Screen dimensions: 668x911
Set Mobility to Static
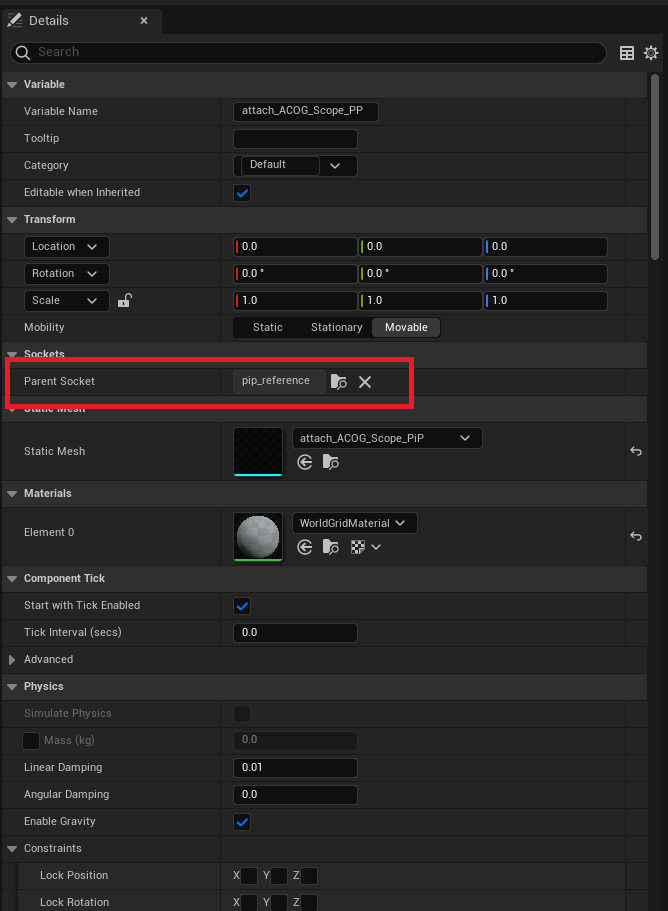click(267, 327)
